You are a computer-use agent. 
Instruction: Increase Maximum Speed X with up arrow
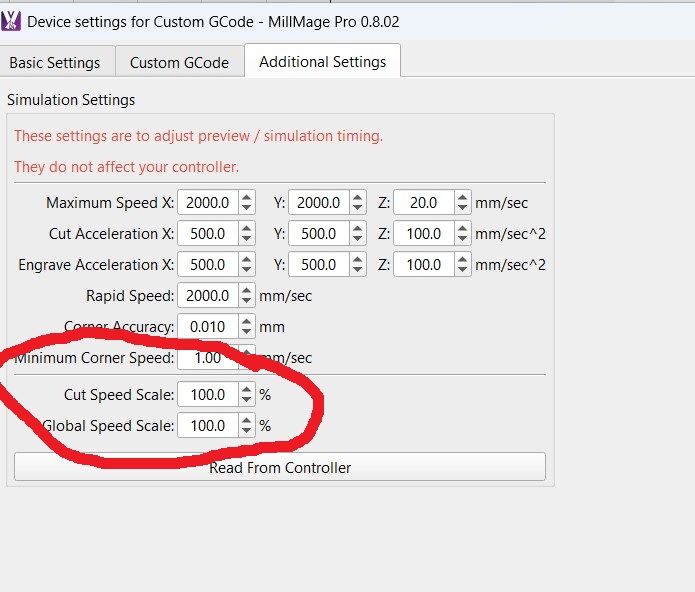(x=246, y=197)
